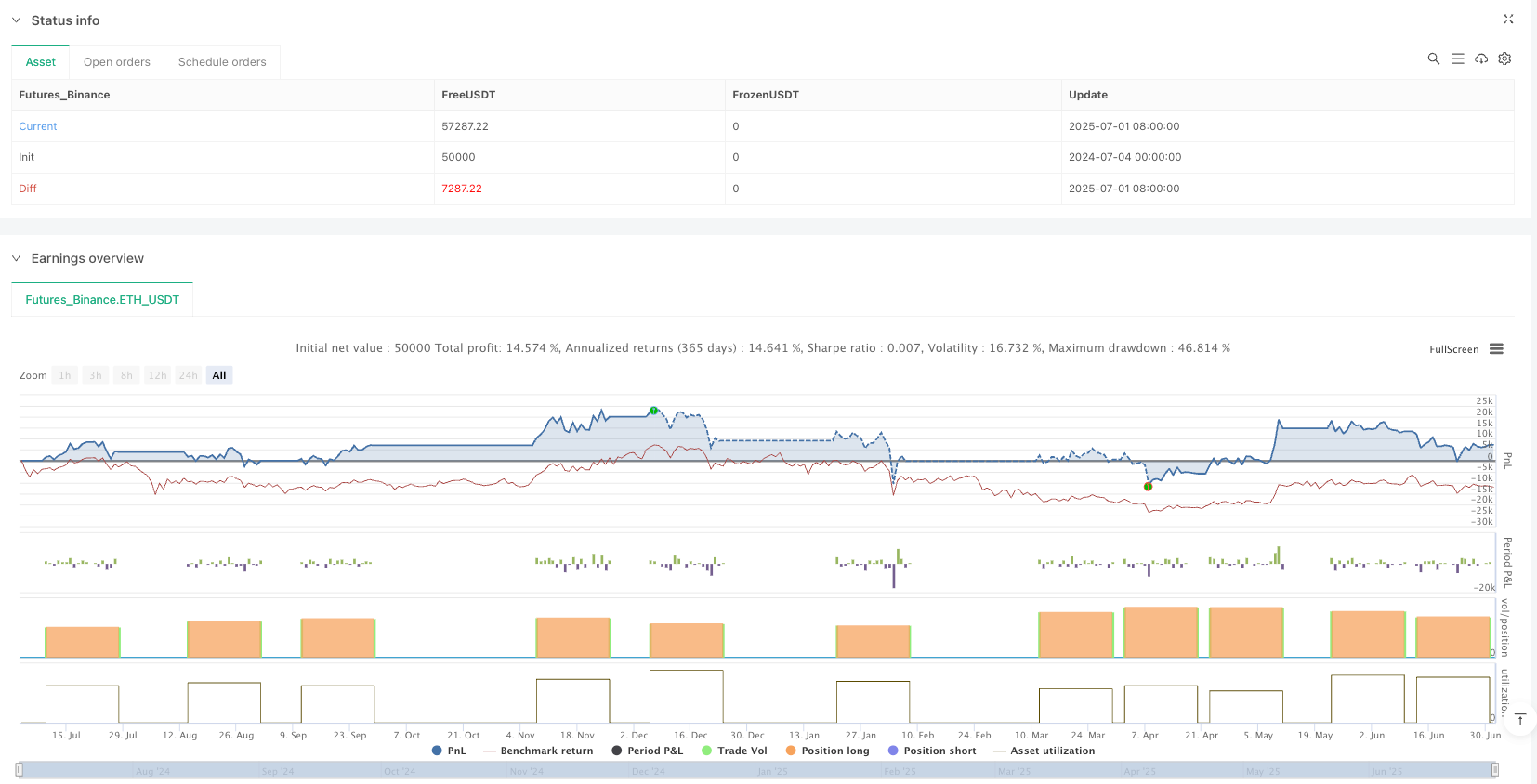Click the cloud download icon

click(1481, 59)
